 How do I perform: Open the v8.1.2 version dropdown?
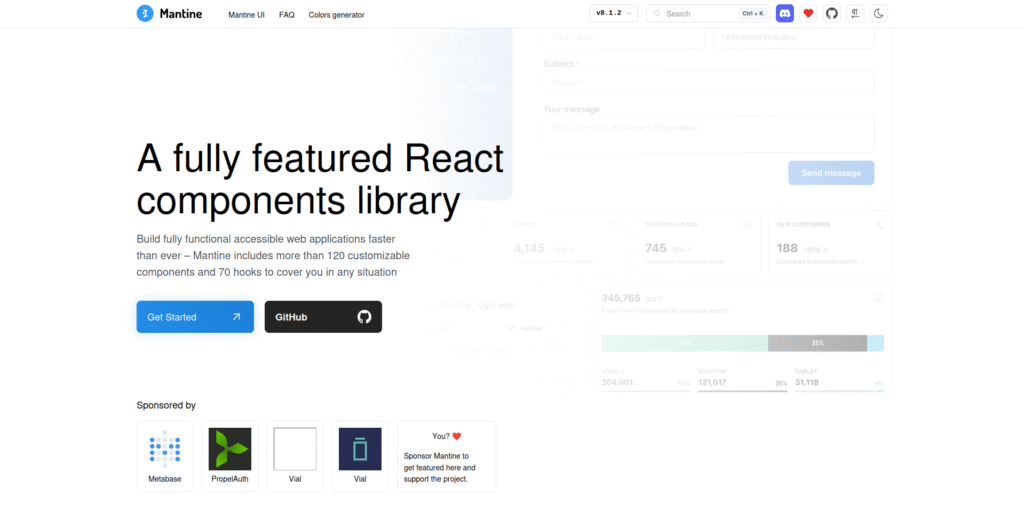[613, 13]
